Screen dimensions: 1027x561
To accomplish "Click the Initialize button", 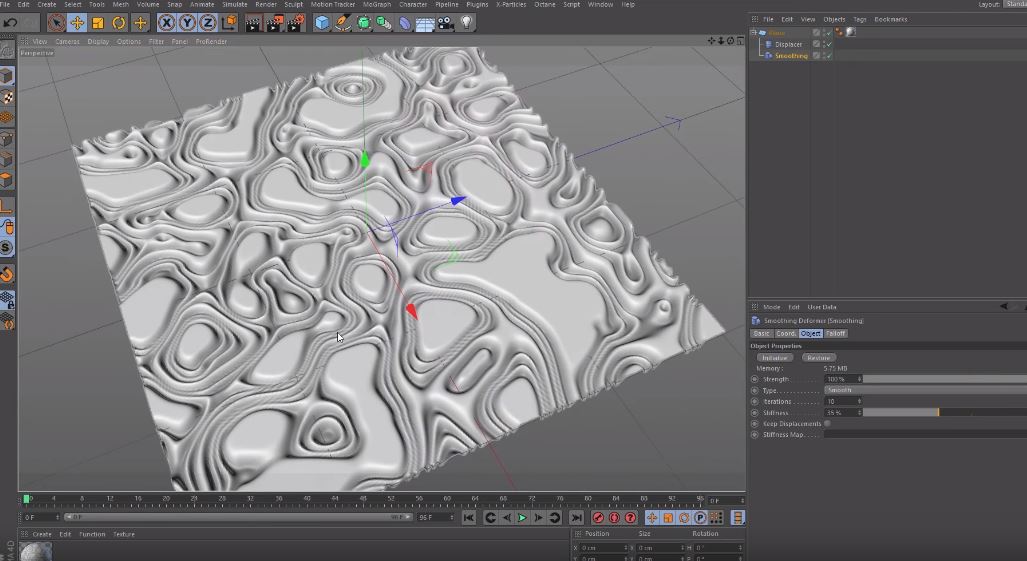I will (x=774, y=358).
